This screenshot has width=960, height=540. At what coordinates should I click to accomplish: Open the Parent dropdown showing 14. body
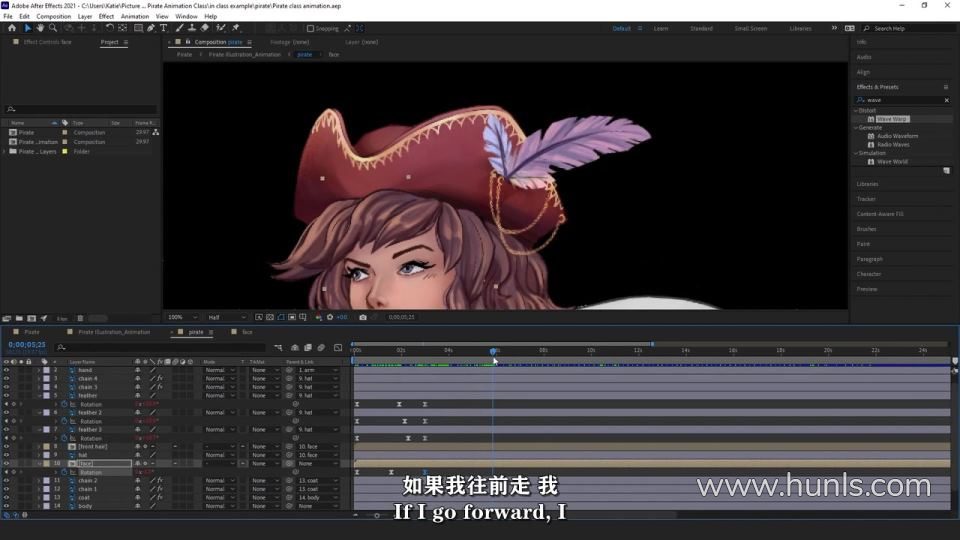318,498
